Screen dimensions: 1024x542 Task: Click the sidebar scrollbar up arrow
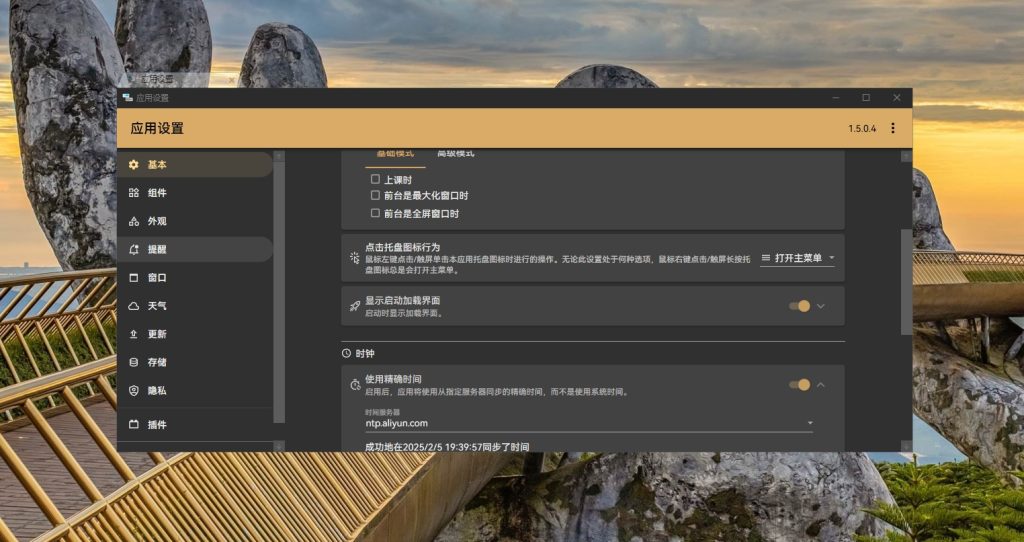[x=279, y=156]
